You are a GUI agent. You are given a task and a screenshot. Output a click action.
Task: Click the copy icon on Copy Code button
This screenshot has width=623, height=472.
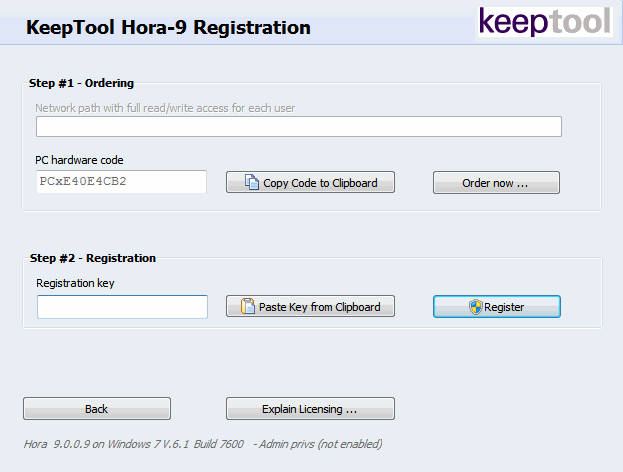(252, 182)
